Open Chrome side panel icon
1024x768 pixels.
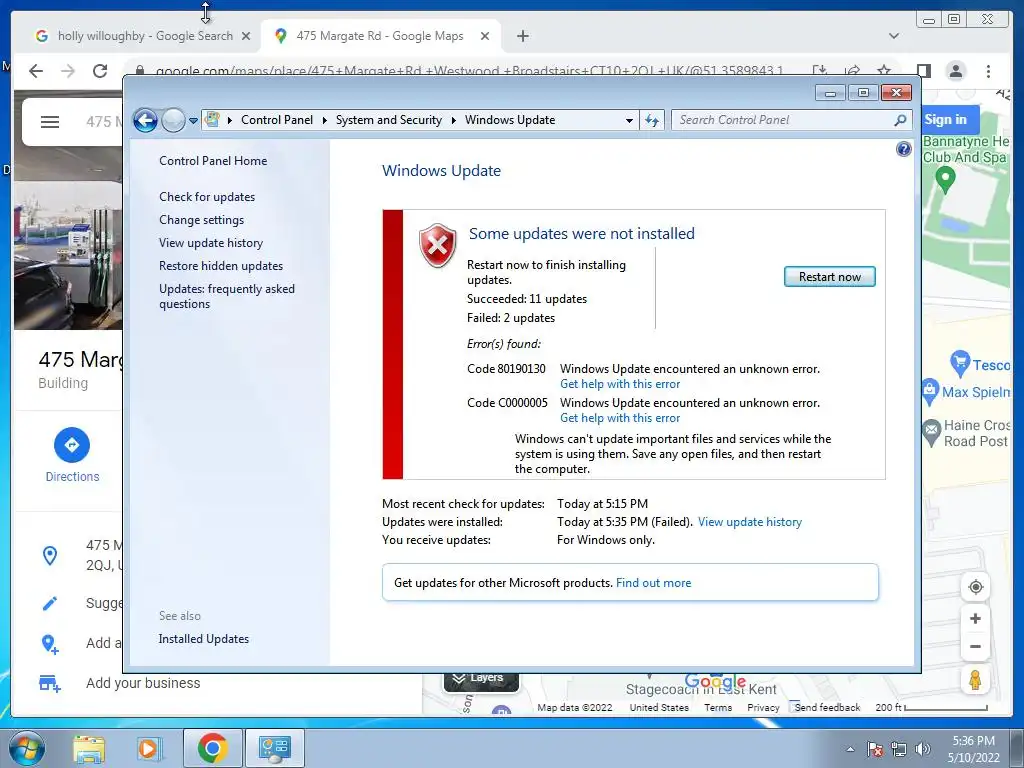click(923, 71)
